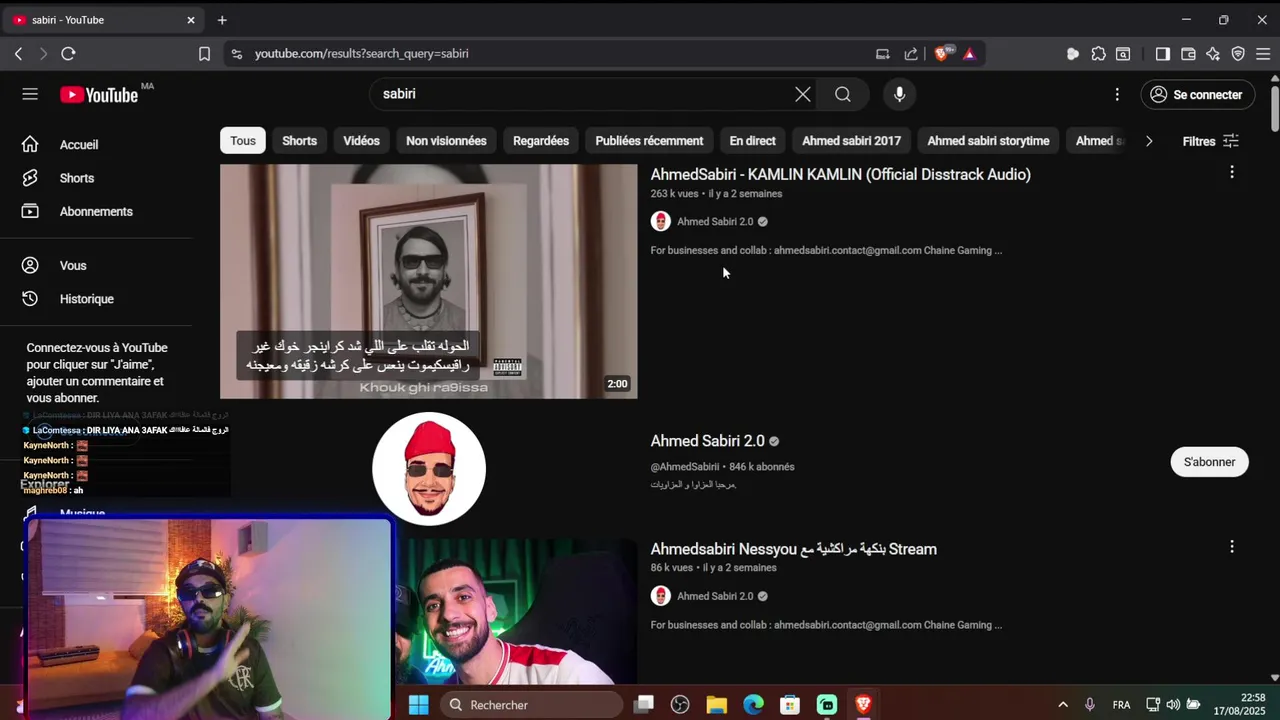Open the Nessyou Stream video thumbnail
Viewport: 1280px width, 720px height.
click(x=516, y=611)
